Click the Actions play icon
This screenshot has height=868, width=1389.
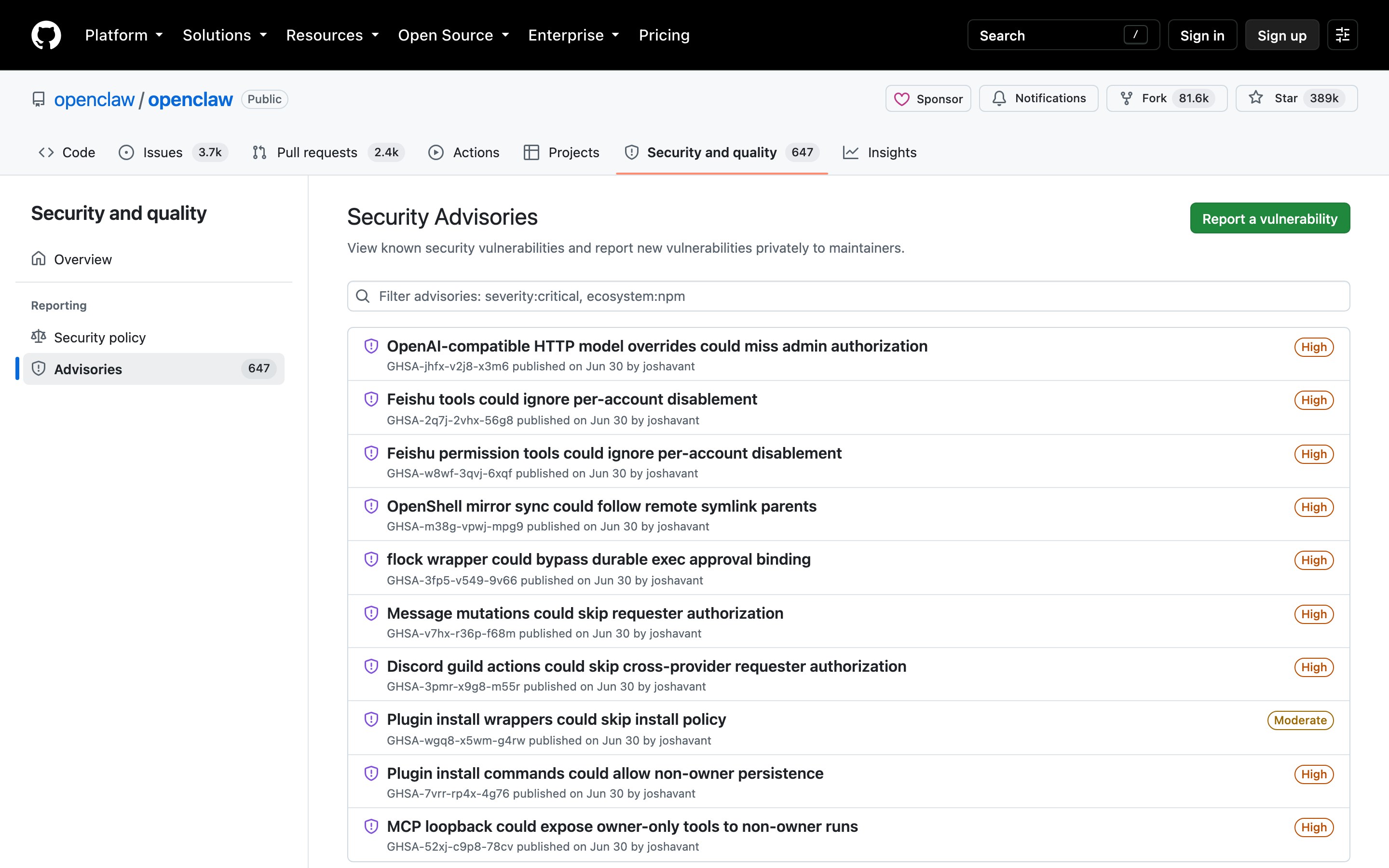(436, 152)
